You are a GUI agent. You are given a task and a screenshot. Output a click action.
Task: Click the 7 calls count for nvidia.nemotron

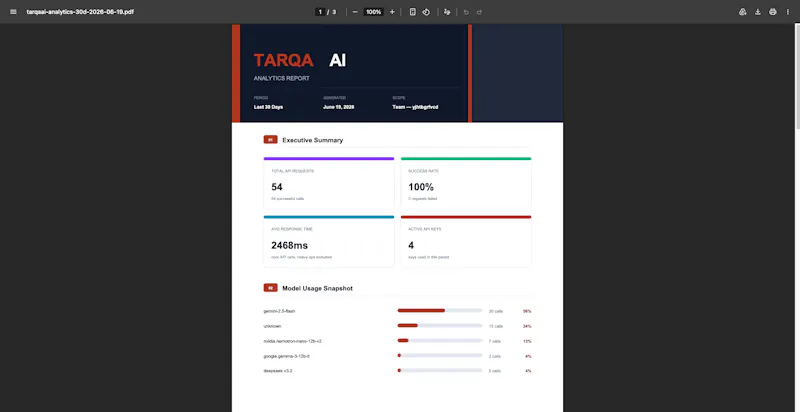[x=494, y=341]
